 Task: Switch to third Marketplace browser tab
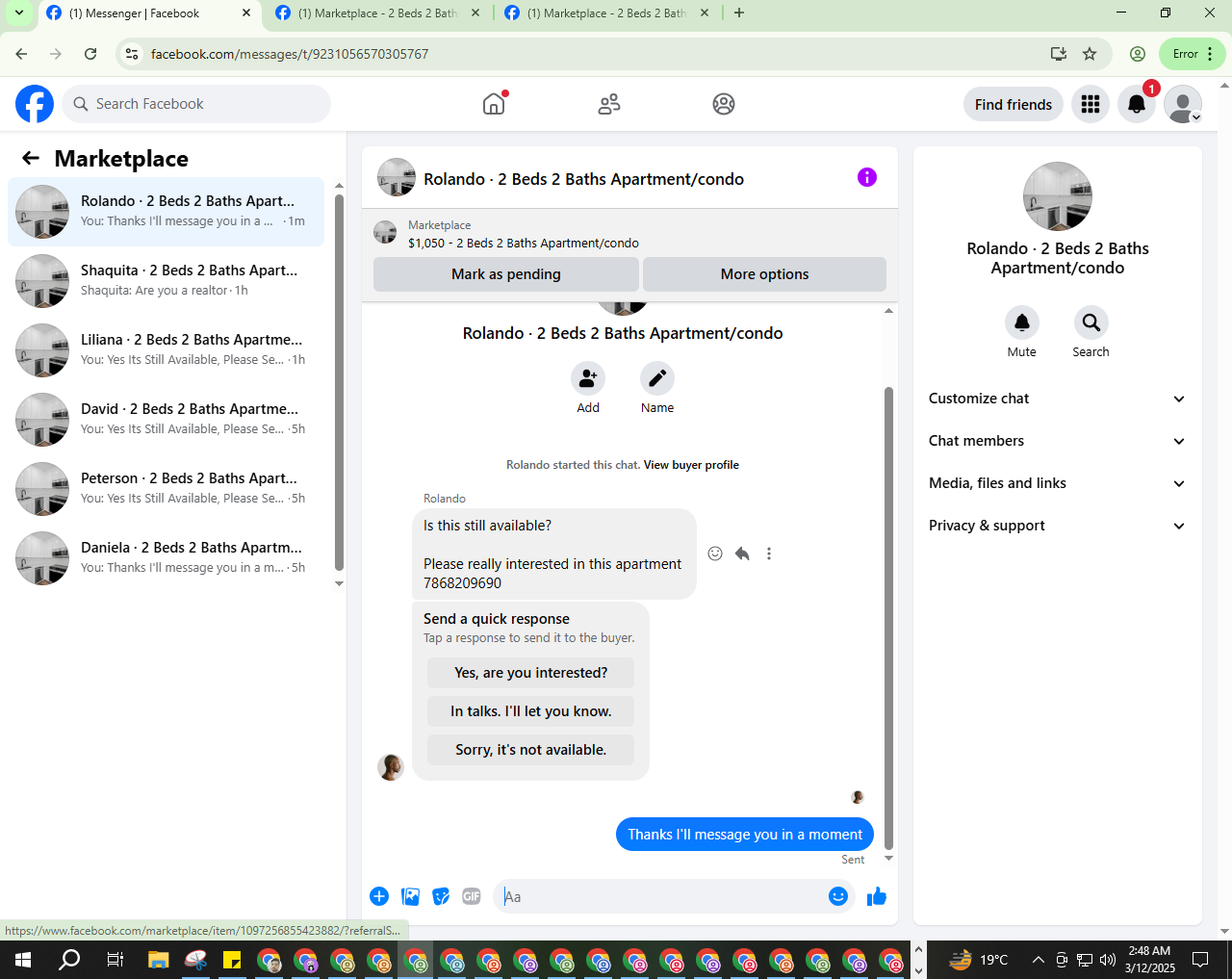point(606,13)
